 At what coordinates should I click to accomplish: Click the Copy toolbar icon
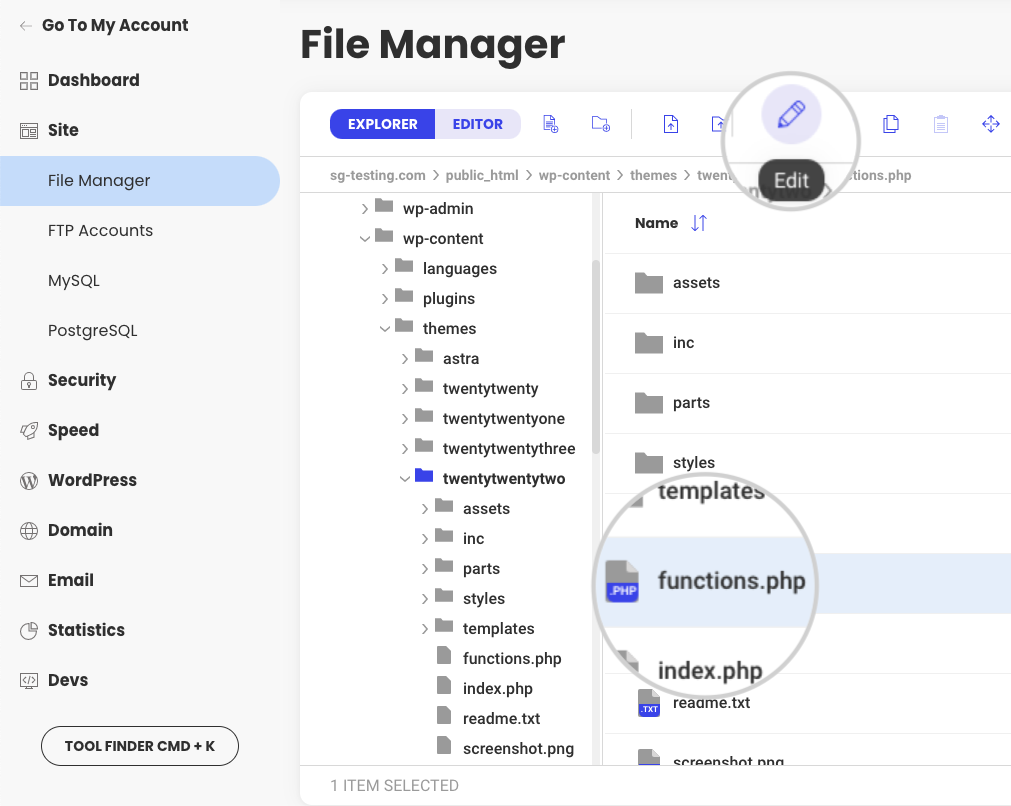pyautogui.click(x=890, y=124)
